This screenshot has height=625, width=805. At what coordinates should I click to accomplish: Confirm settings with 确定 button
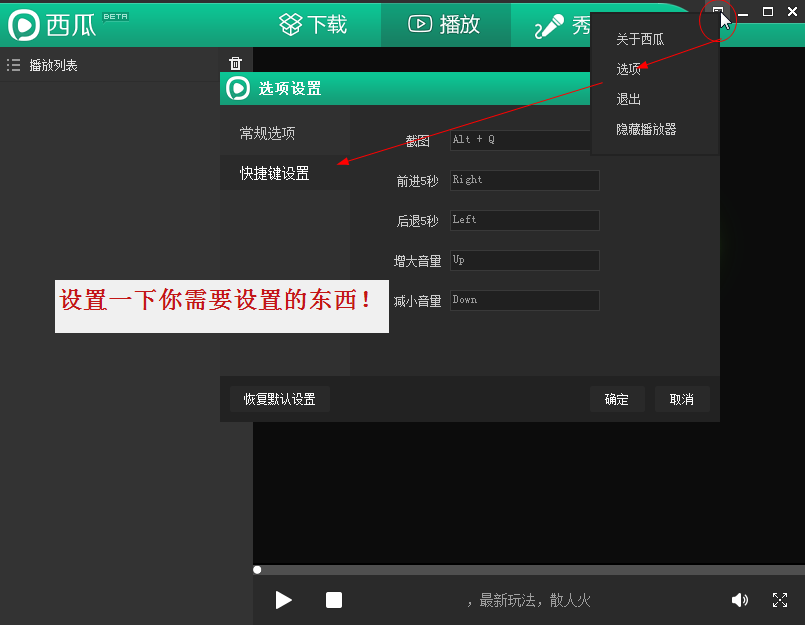click(617, 399)
